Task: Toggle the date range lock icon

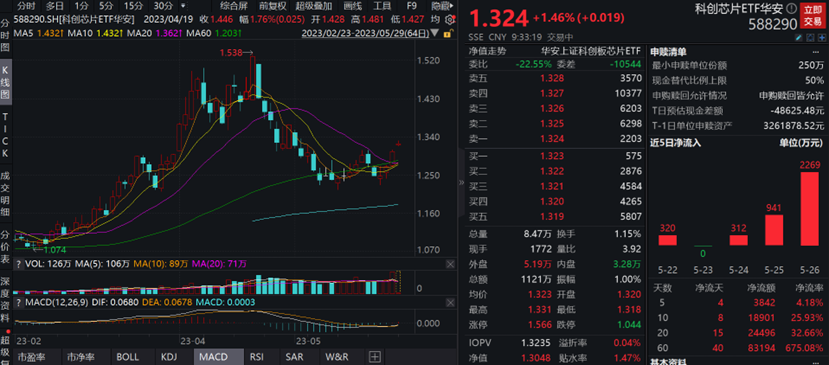Action: 447,33
